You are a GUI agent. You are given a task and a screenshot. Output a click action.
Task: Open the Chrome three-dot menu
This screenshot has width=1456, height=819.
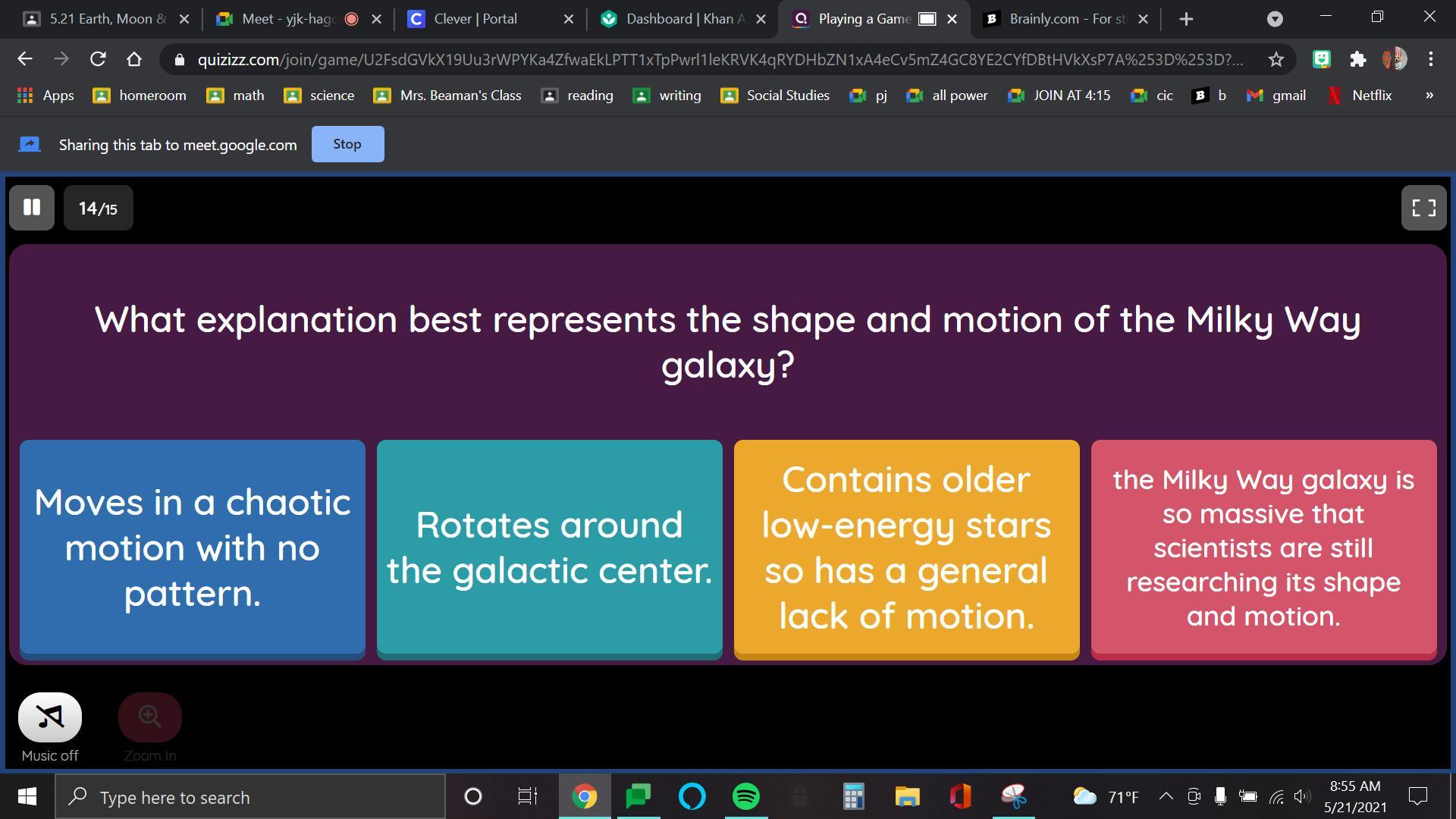point(1430,59)
